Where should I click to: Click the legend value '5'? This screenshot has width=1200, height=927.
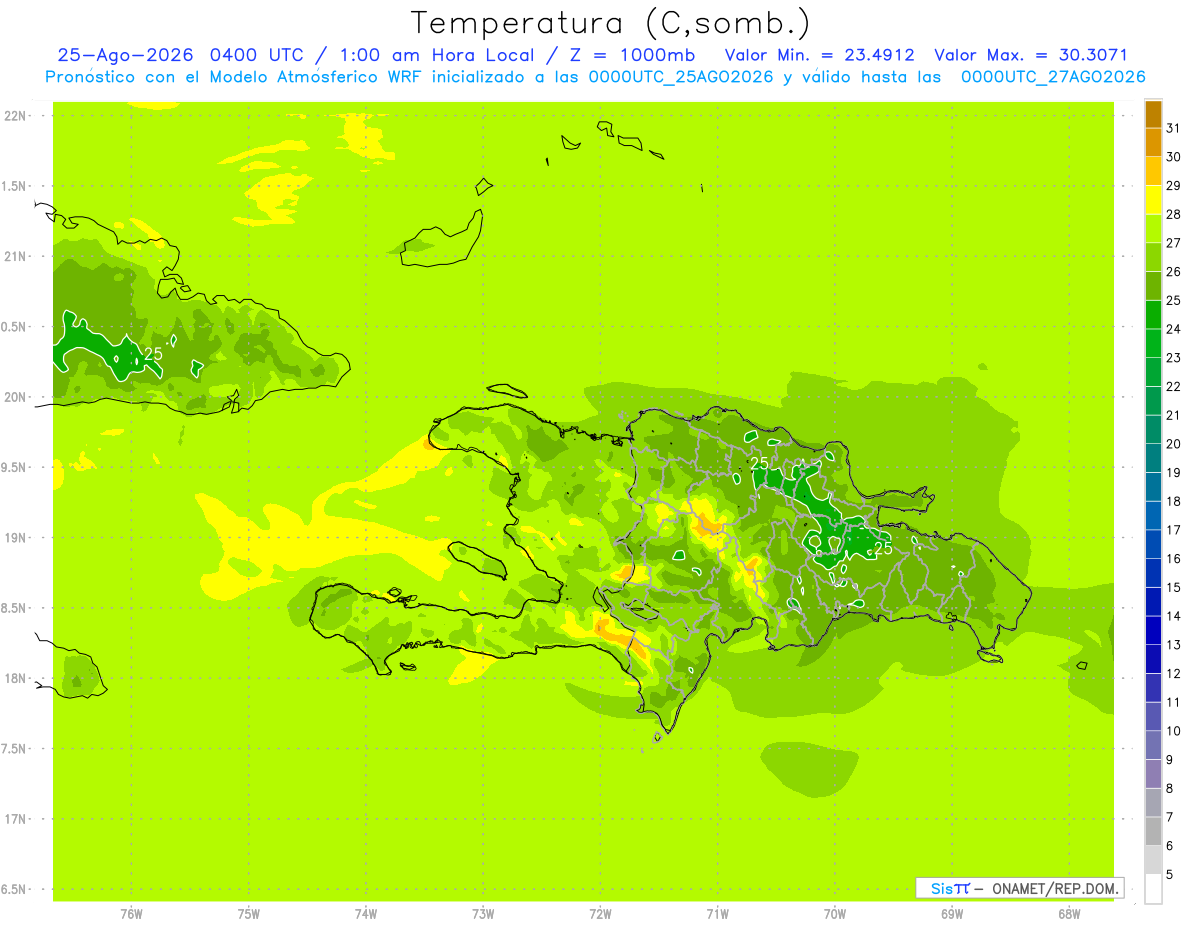1170,875
